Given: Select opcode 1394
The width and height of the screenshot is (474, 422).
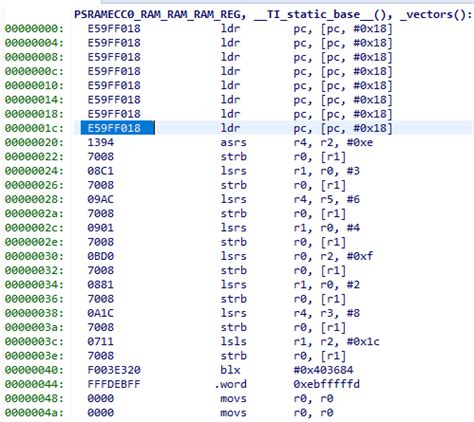Looking at the screenshot, I should click(x=101, y=142).
